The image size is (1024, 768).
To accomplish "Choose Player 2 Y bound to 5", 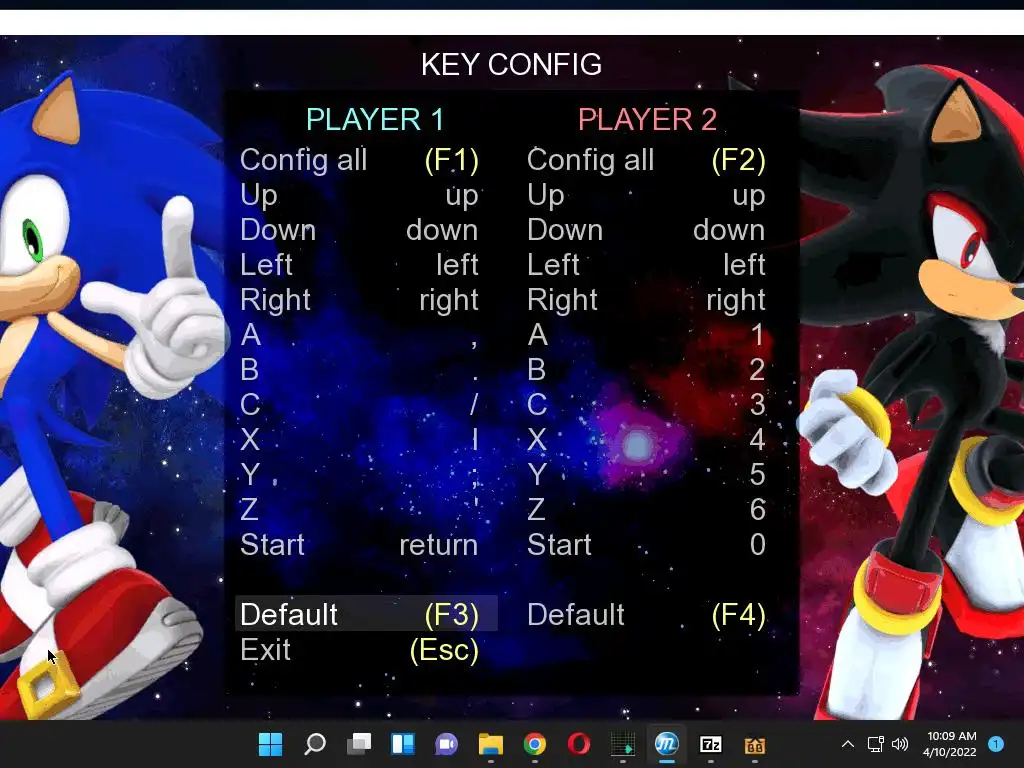I will 646,475.
